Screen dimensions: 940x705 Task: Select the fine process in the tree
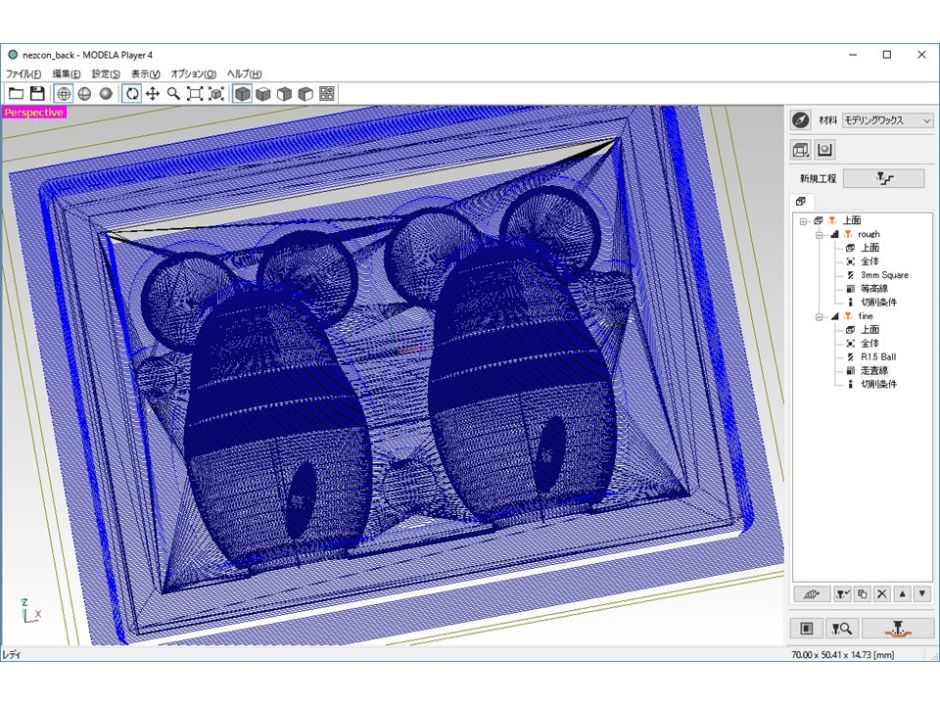point(866,316)
